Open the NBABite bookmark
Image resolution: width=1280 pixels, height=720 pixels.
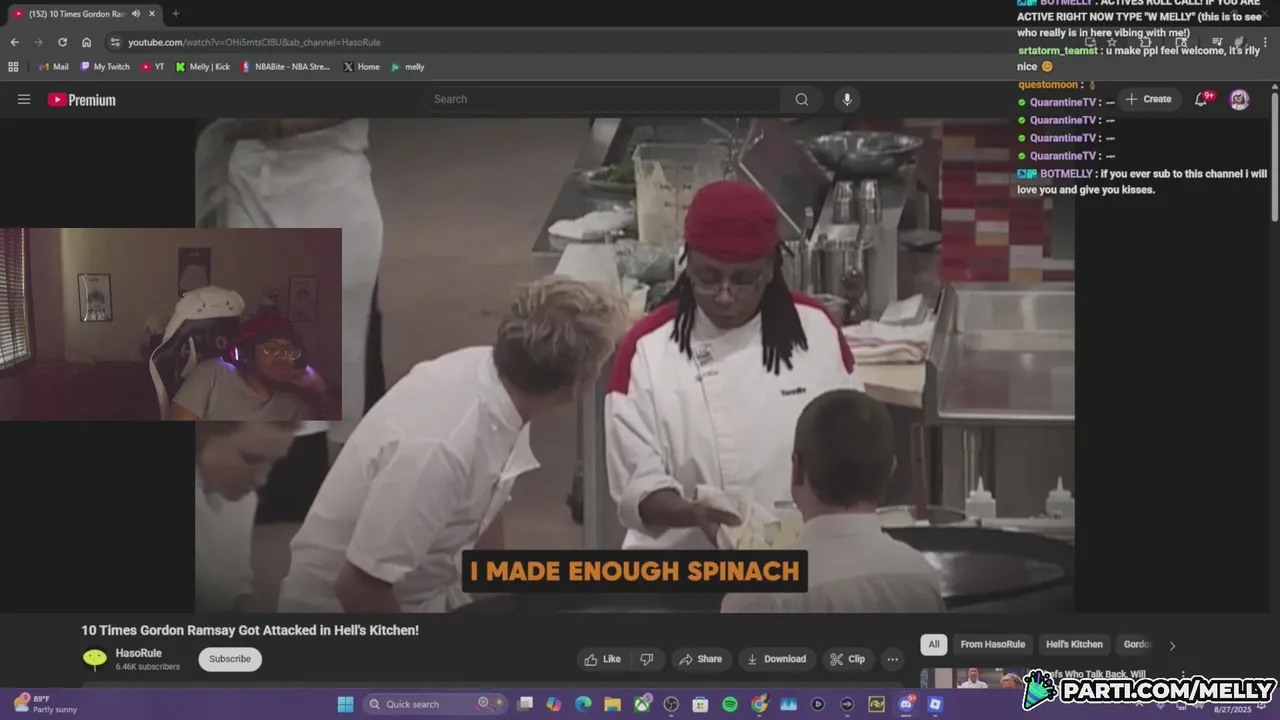tap(285, 67)
